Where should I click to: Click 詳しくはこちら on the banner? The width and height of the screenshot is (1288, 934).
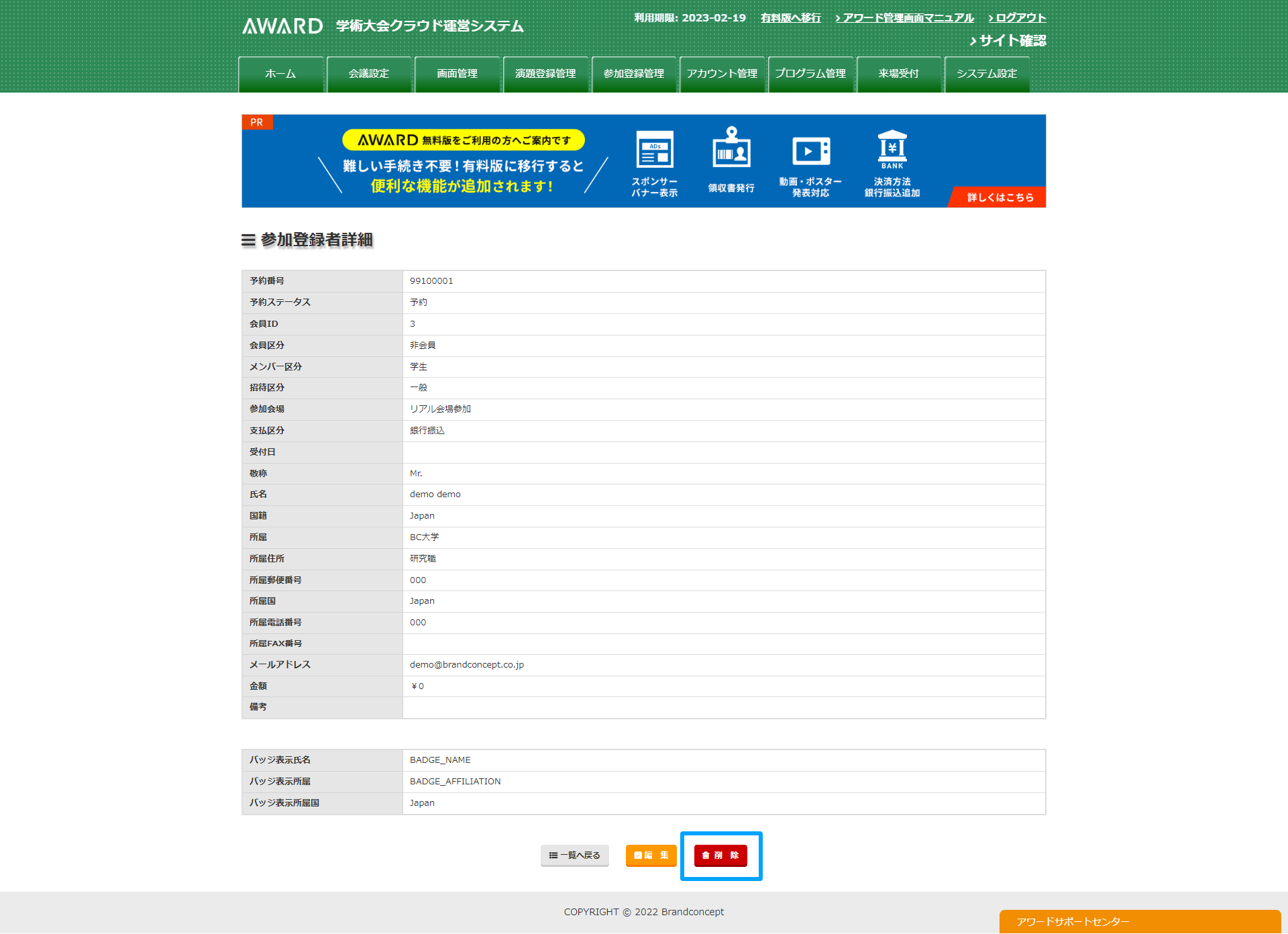point(1000,197)
